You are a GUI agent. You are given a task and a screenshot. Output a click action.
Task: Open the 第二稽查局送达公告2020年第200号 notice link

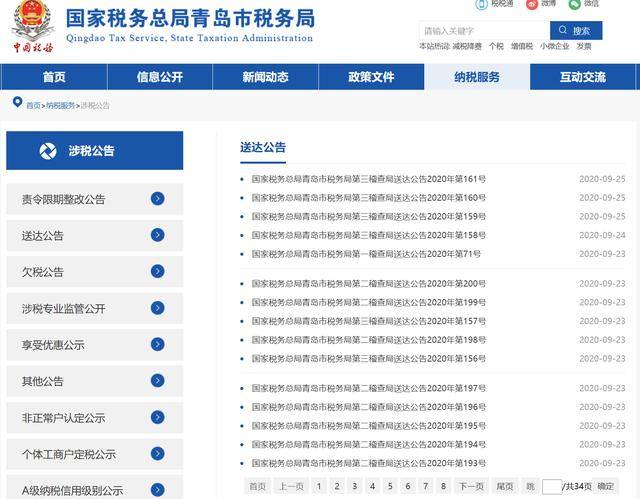coord(369,284)
